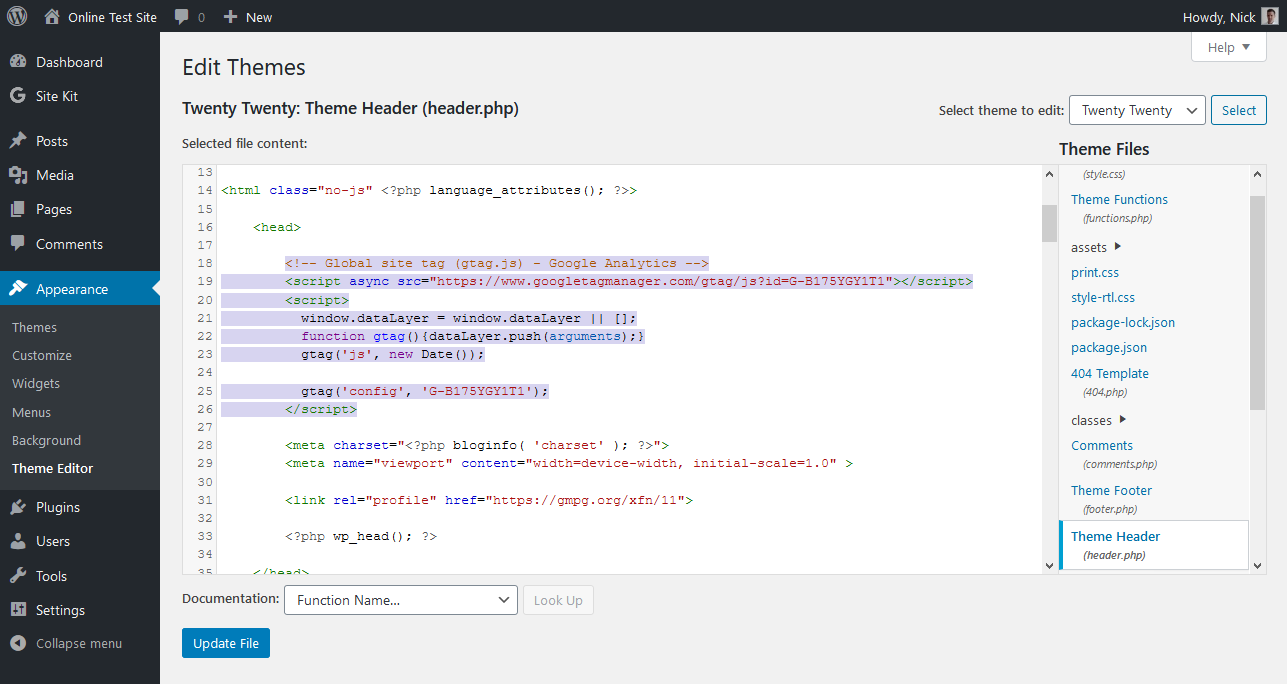Open the Twenty Twenty theme dropdown
This screenshot has width=1287, height=684.
click(x=1137, y=111)
